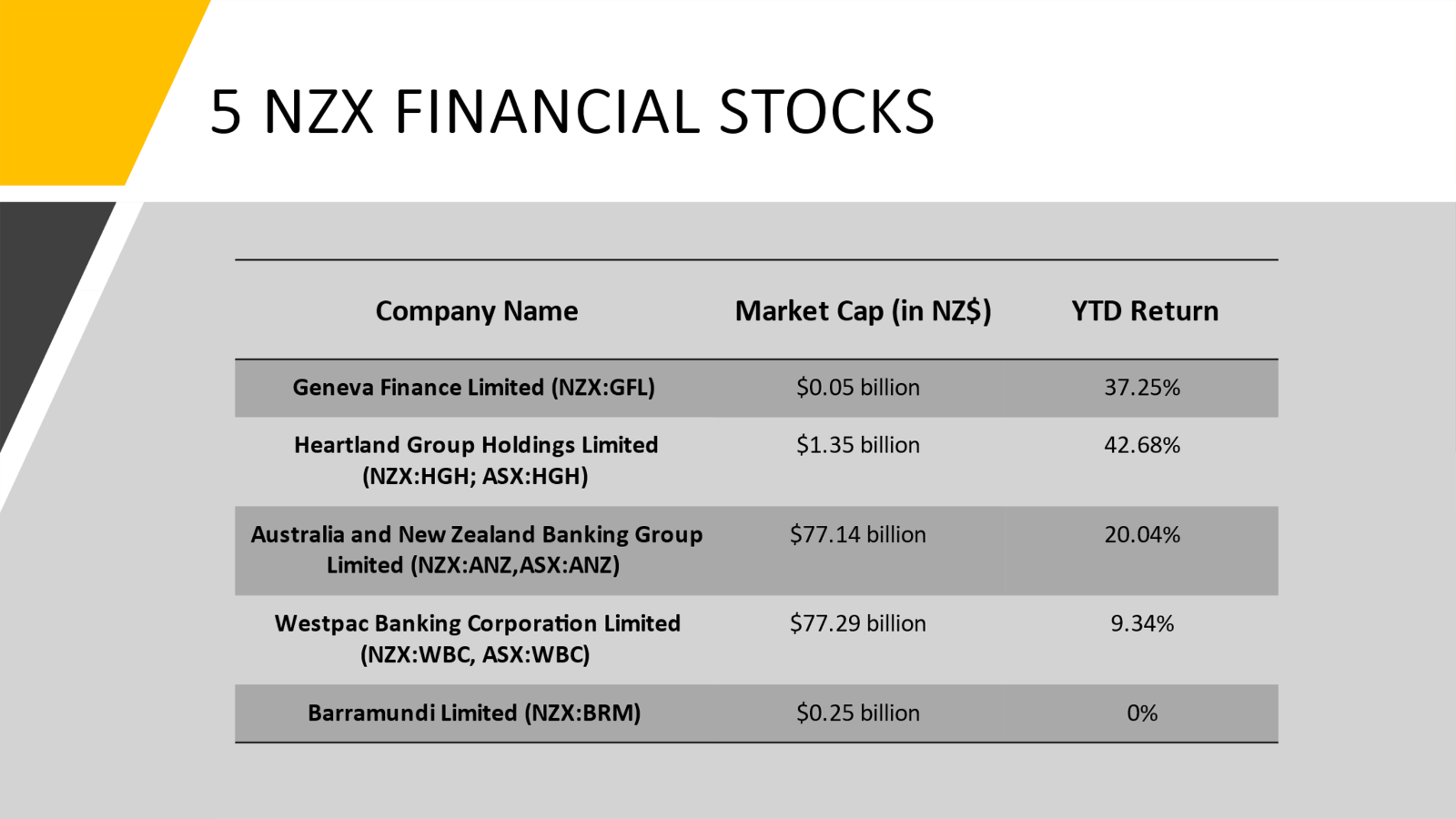
Task: Select the Market Cap (in NZ$) header
Action: point(863,311)
